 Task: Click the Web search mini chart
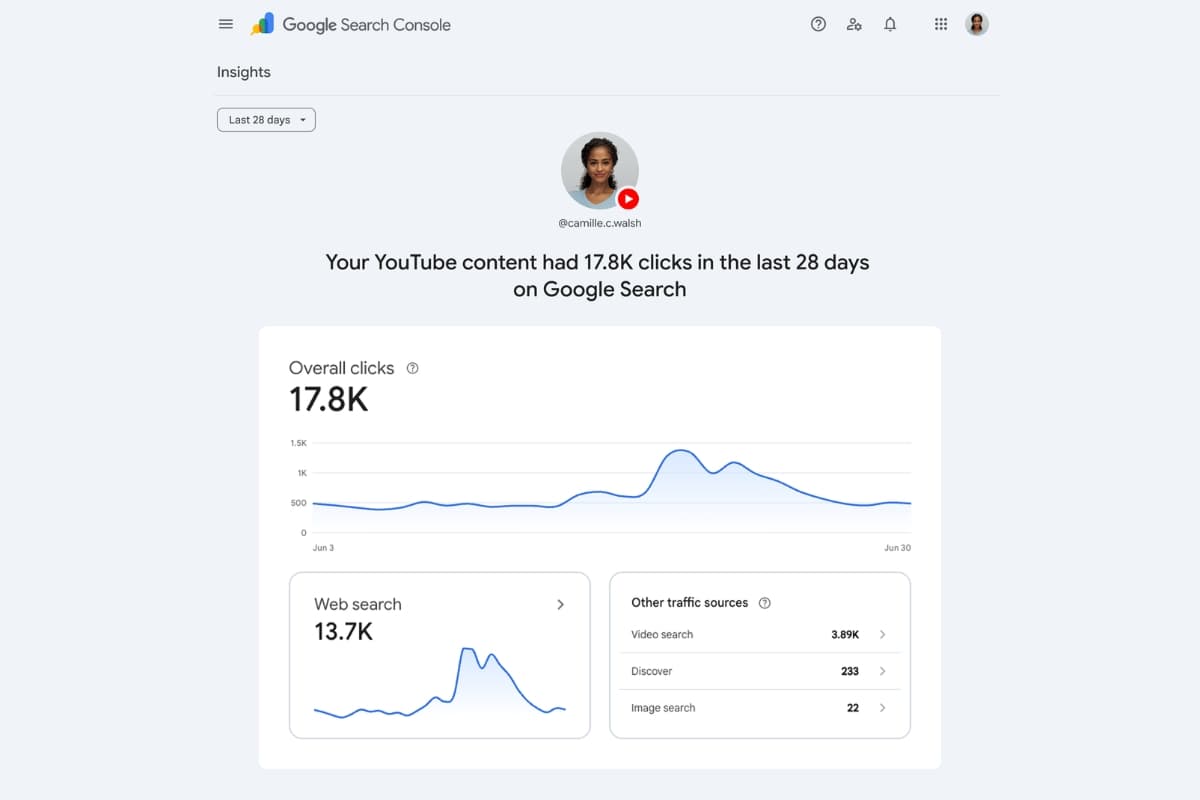tap(440, 683)
